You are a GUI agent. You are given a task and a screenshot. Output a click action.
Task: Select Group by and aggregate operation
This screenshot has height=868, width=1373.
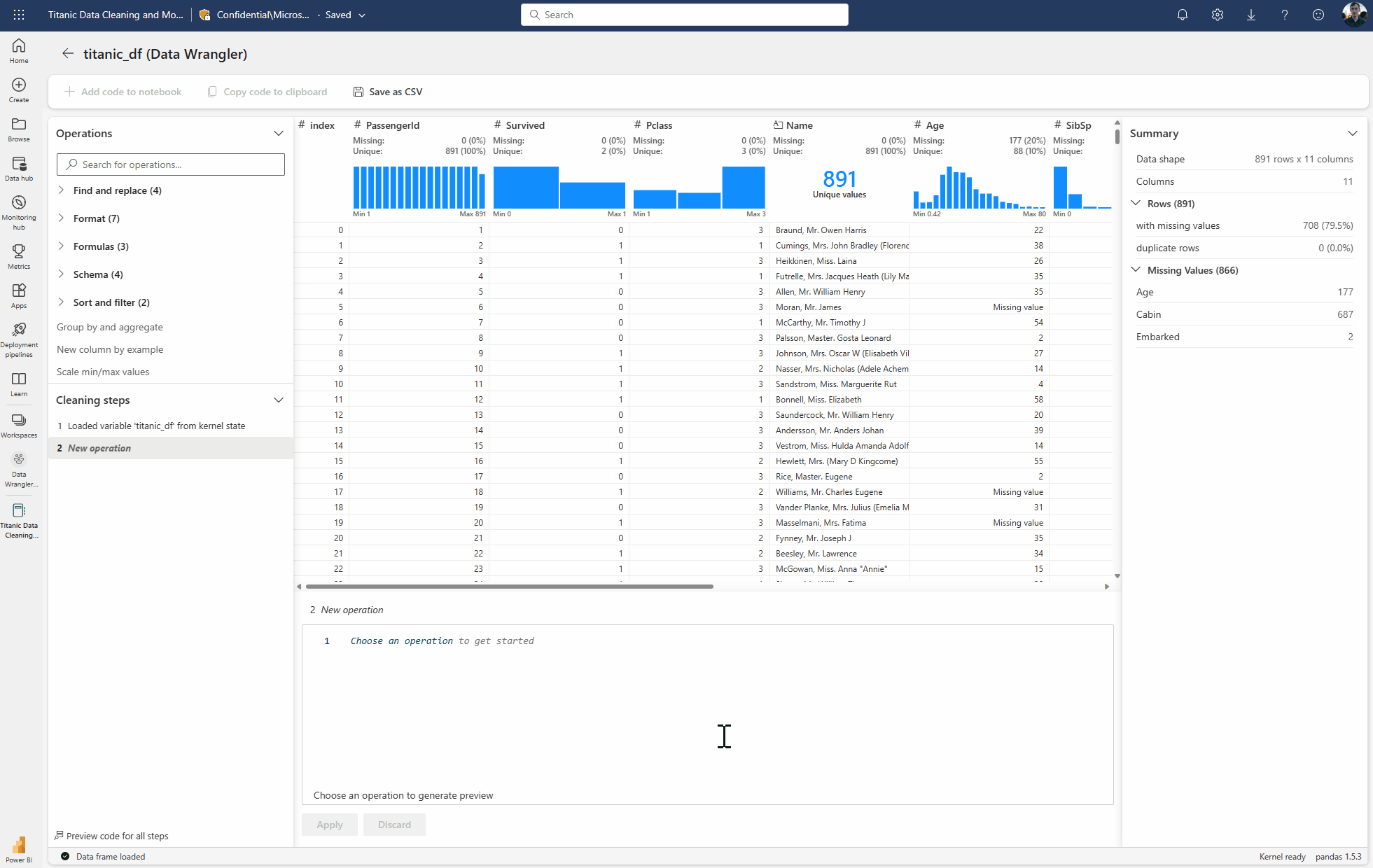click(110, 327)
